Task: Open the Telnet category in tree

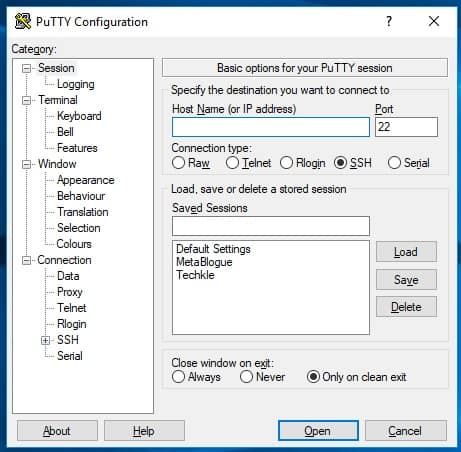Action: (x=72, y=308)
